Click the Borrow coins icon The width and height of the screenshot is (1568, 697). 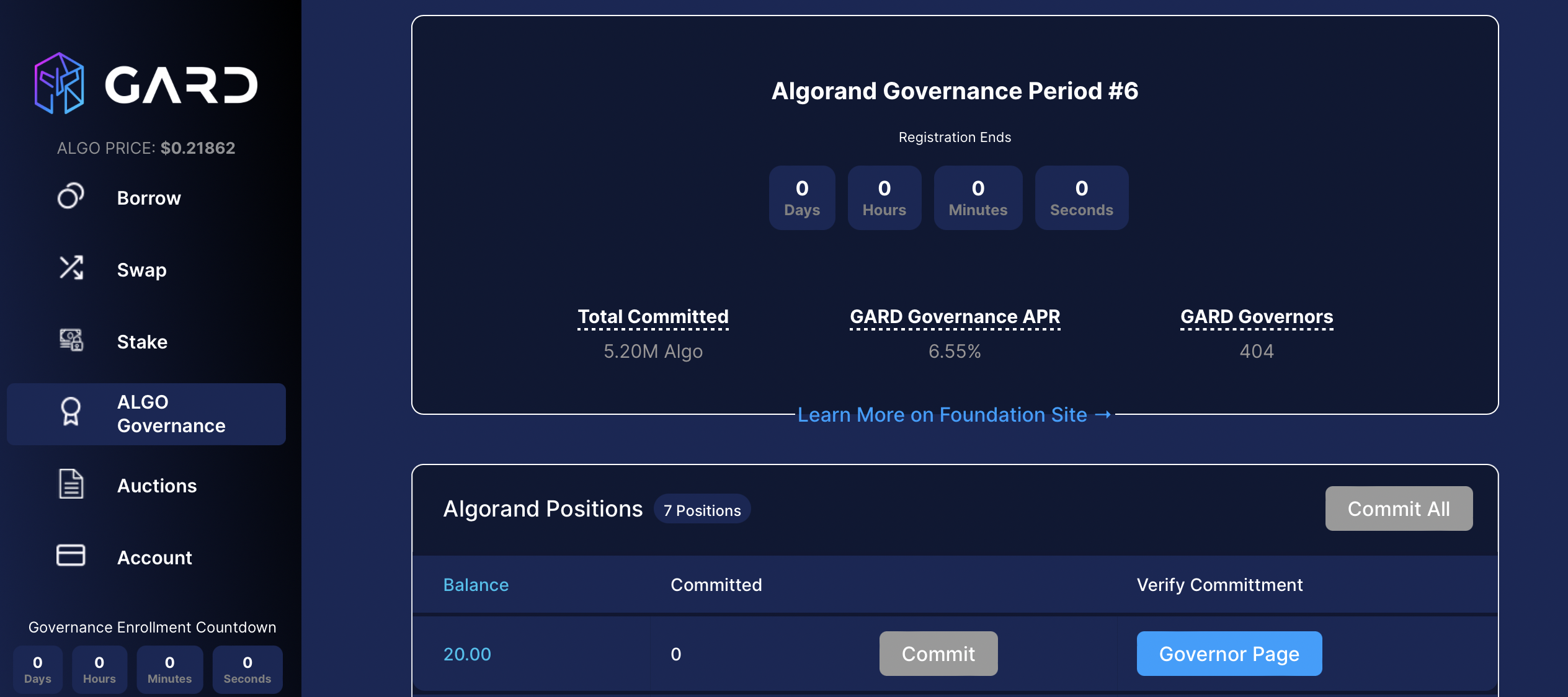(71, 196)
